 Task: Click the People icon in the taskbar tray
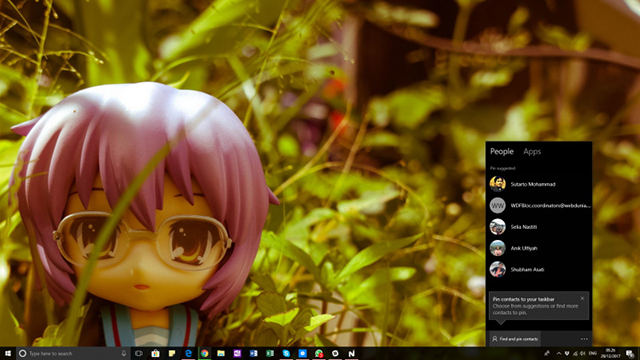click(547, 353)
